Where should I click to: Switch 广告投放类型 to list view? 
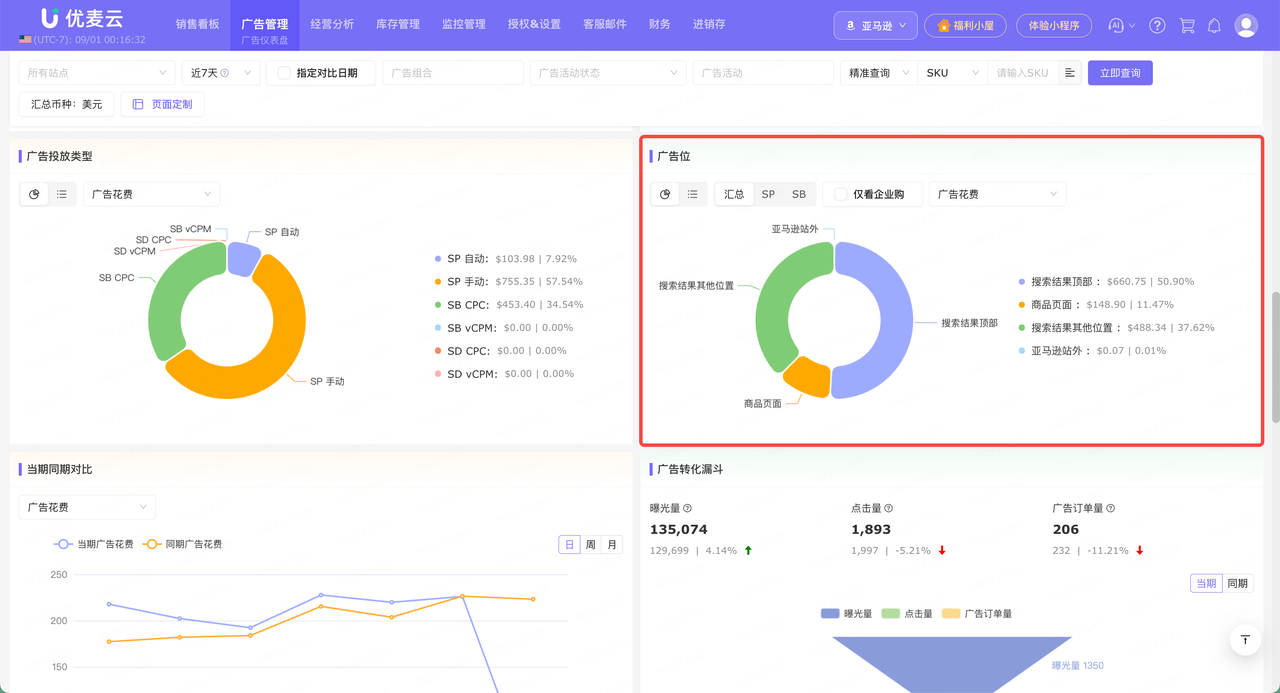pos(62,194)
